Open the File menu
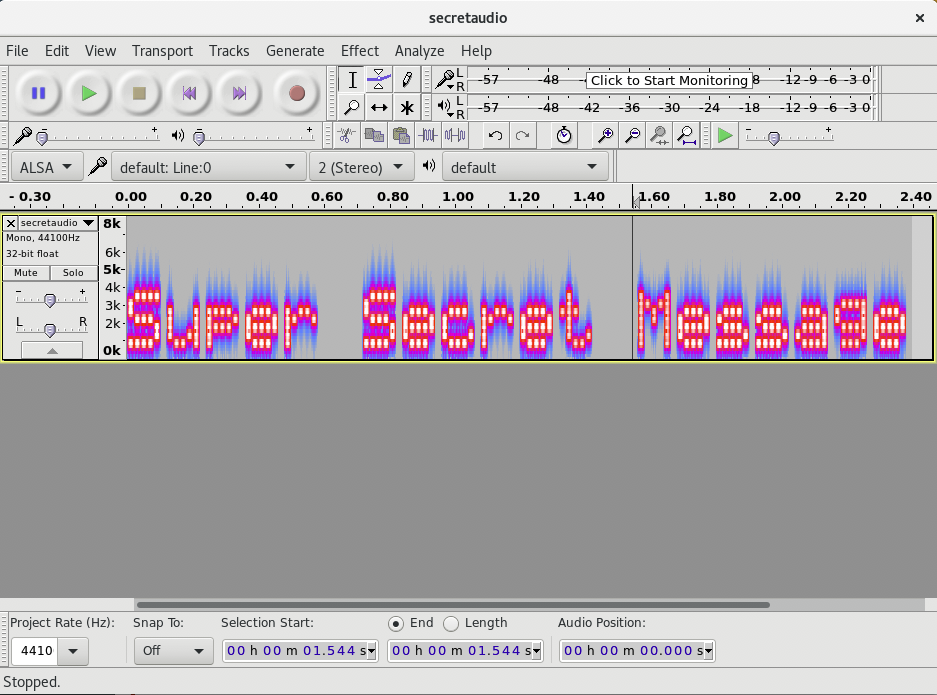 tap(17, 51)
